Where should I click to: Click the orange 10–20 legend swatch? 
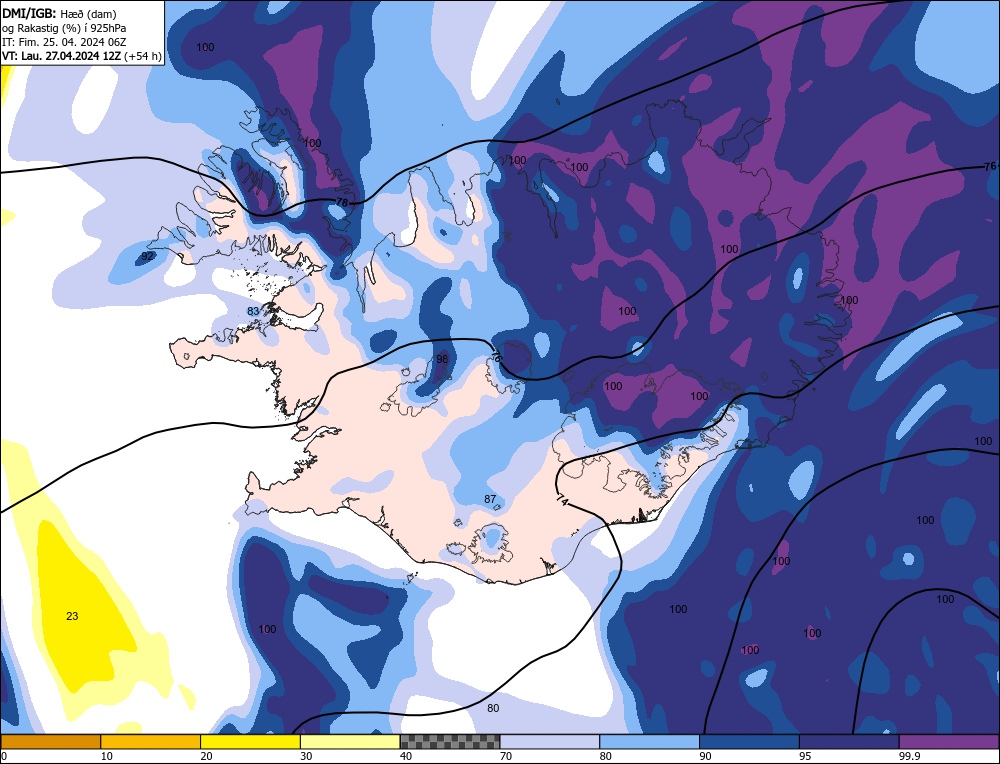151,741
